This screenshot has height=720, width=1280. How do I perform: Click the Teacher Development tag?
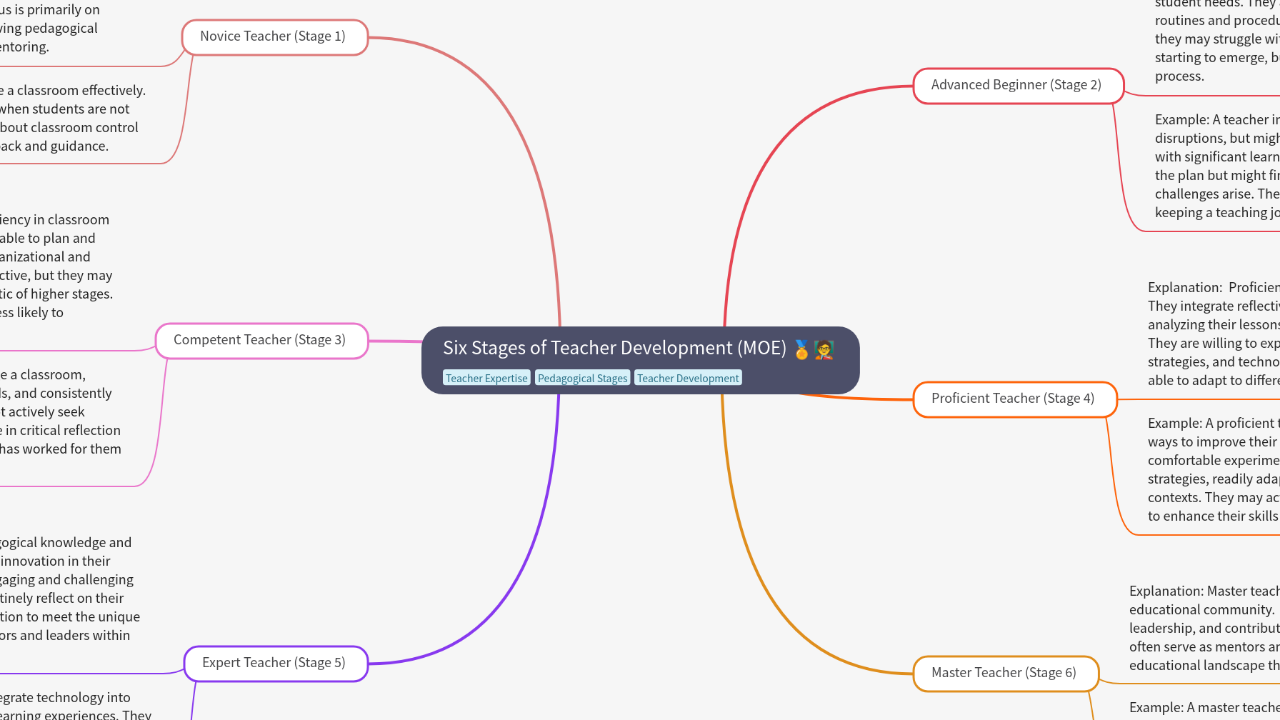pos(688,378)
